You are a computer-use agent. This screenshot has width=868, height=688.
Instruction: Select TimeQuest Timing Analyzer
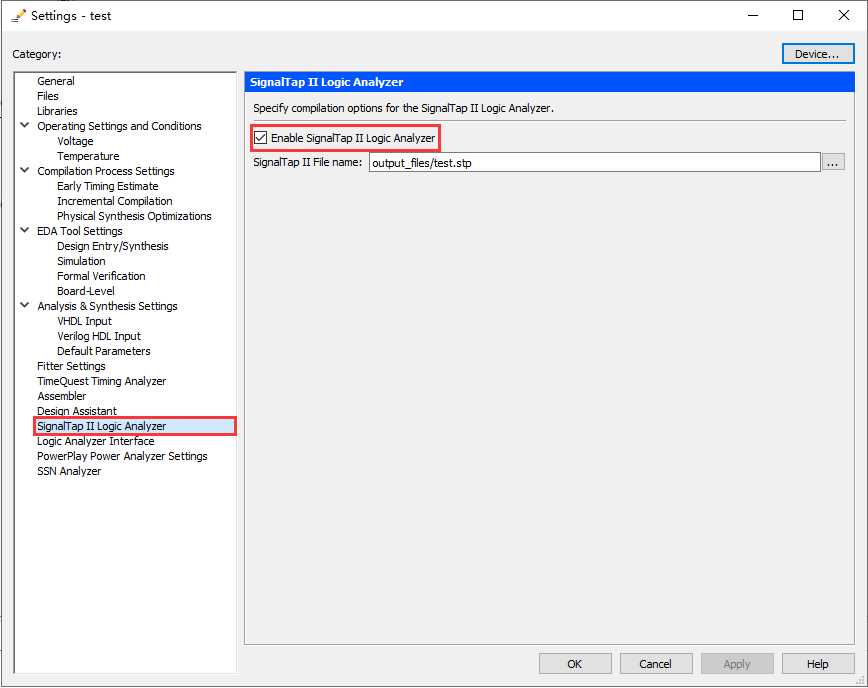pos(101,381)
